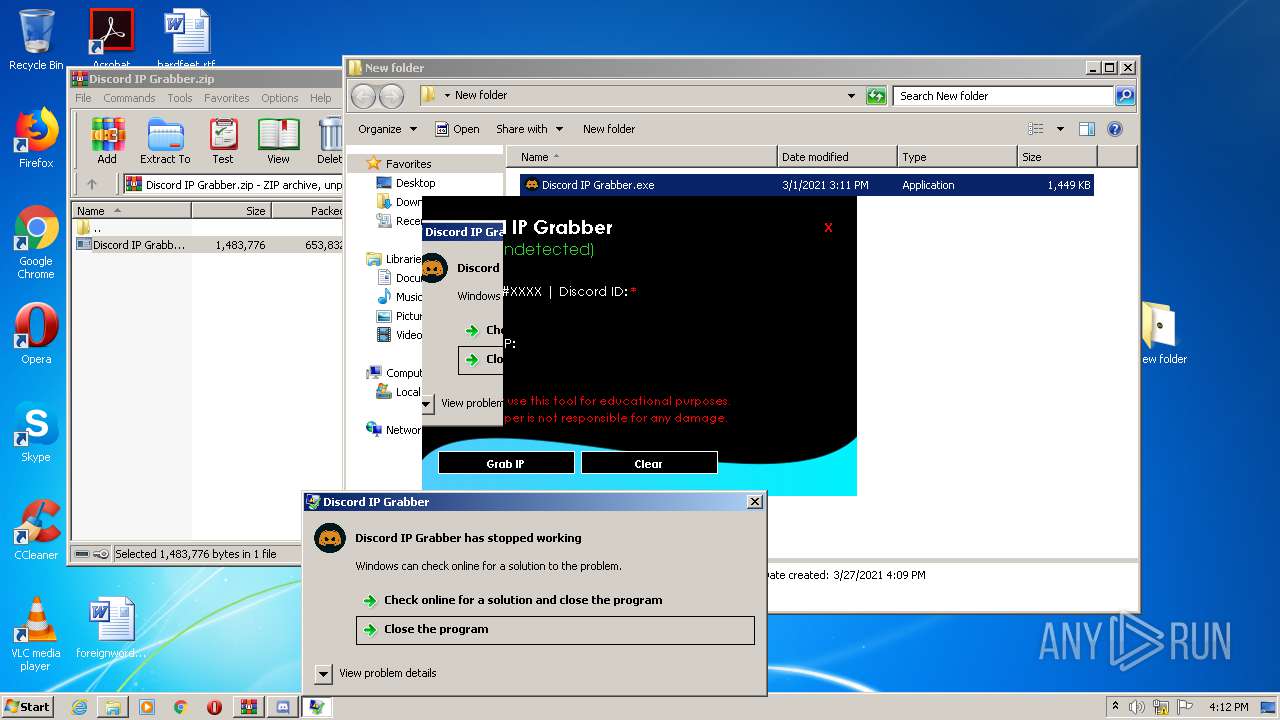Click the red X in Discord IP Grabber
The image size is (1280, 720).
click(x=828, y=228)
